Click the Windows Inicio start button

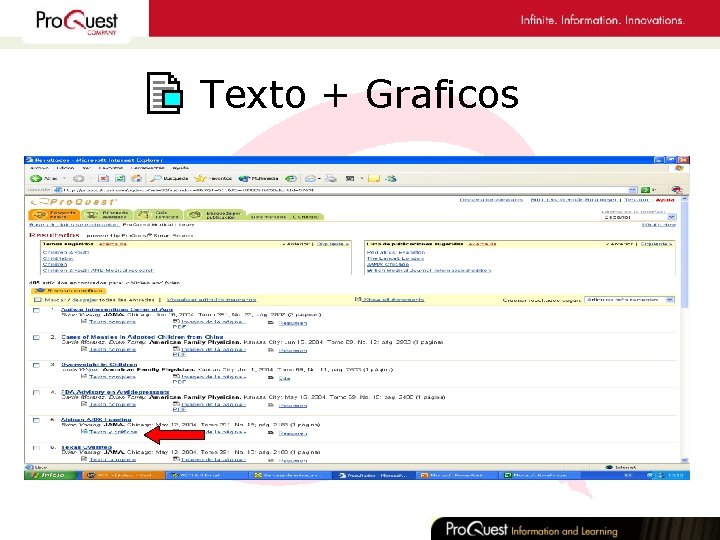[51, 475]
